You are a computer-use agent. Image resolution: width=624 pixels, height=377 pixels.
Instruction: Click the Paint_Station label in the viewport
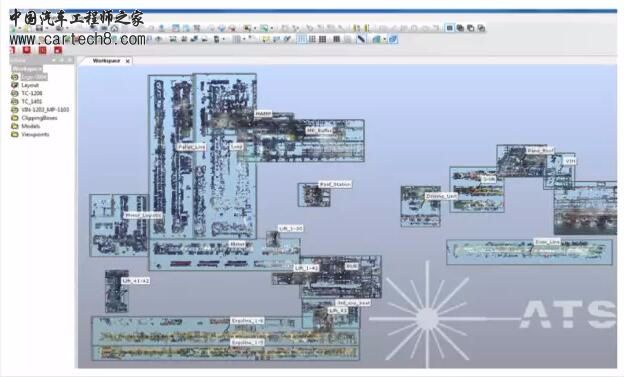click(x=335, y=185)
